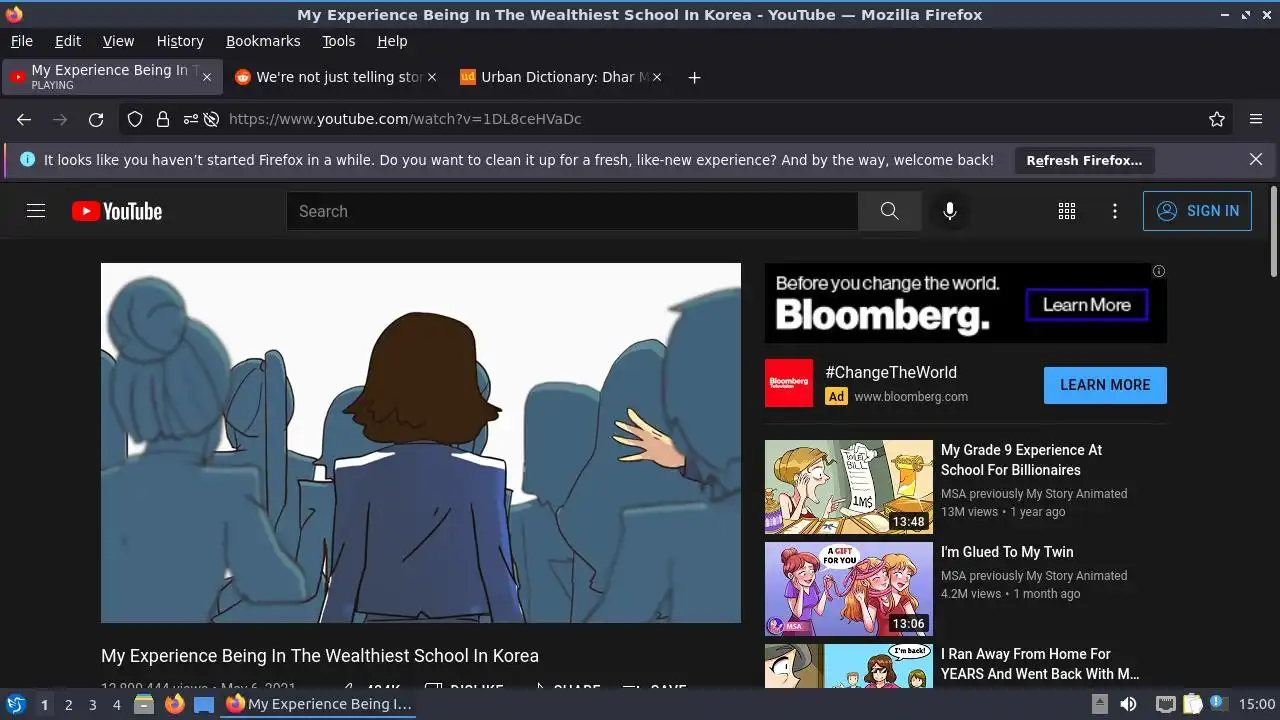Open the Help menu
1280x720 pixels.
pos(392,41)
